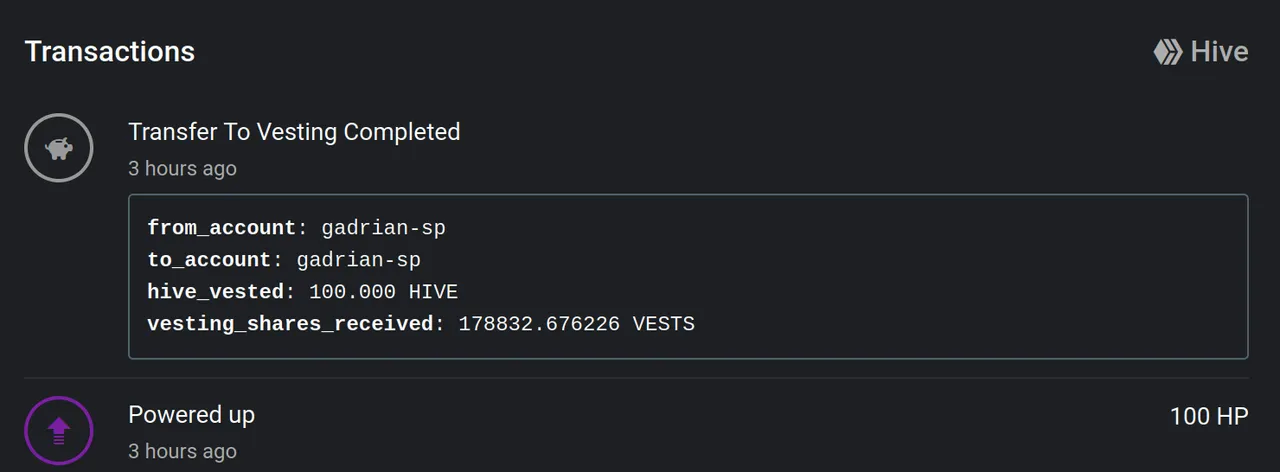Image resolution: width=1280 pixels, height=472 pixels.
Task: Click inside the transaction details box
Action: 688,276
